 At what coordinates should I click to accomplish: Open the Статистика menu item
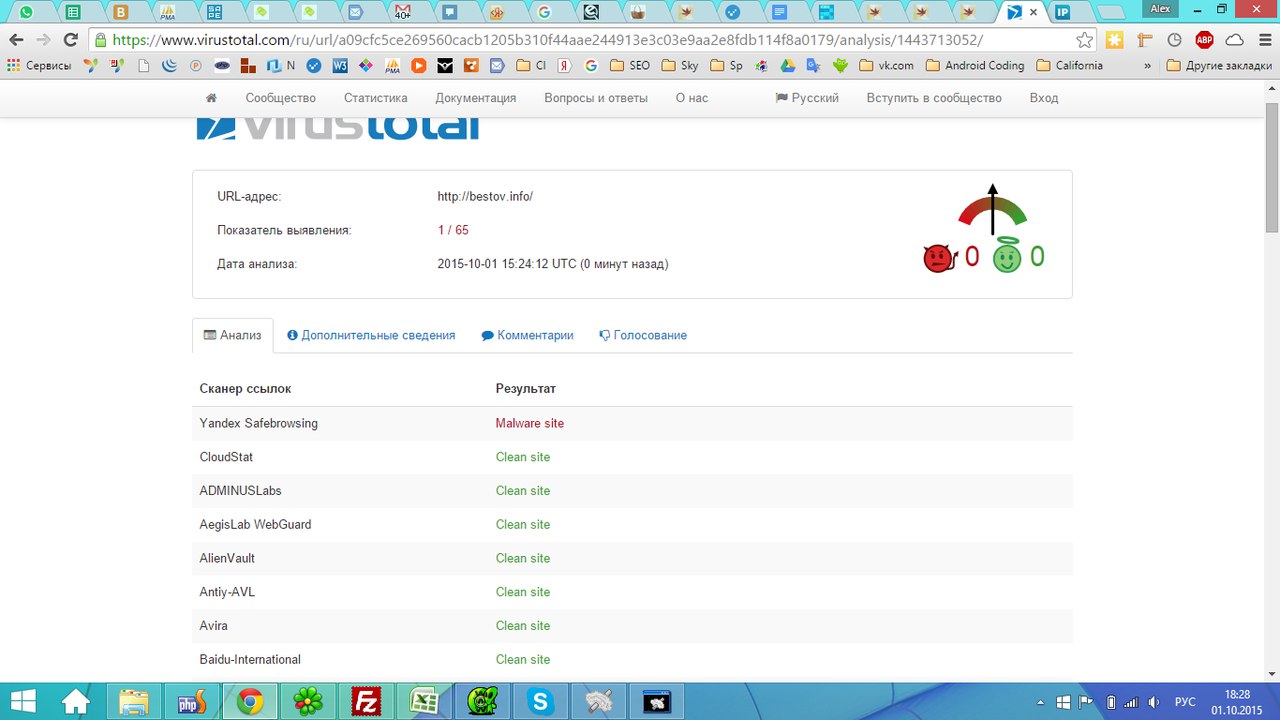click(376, 98)
